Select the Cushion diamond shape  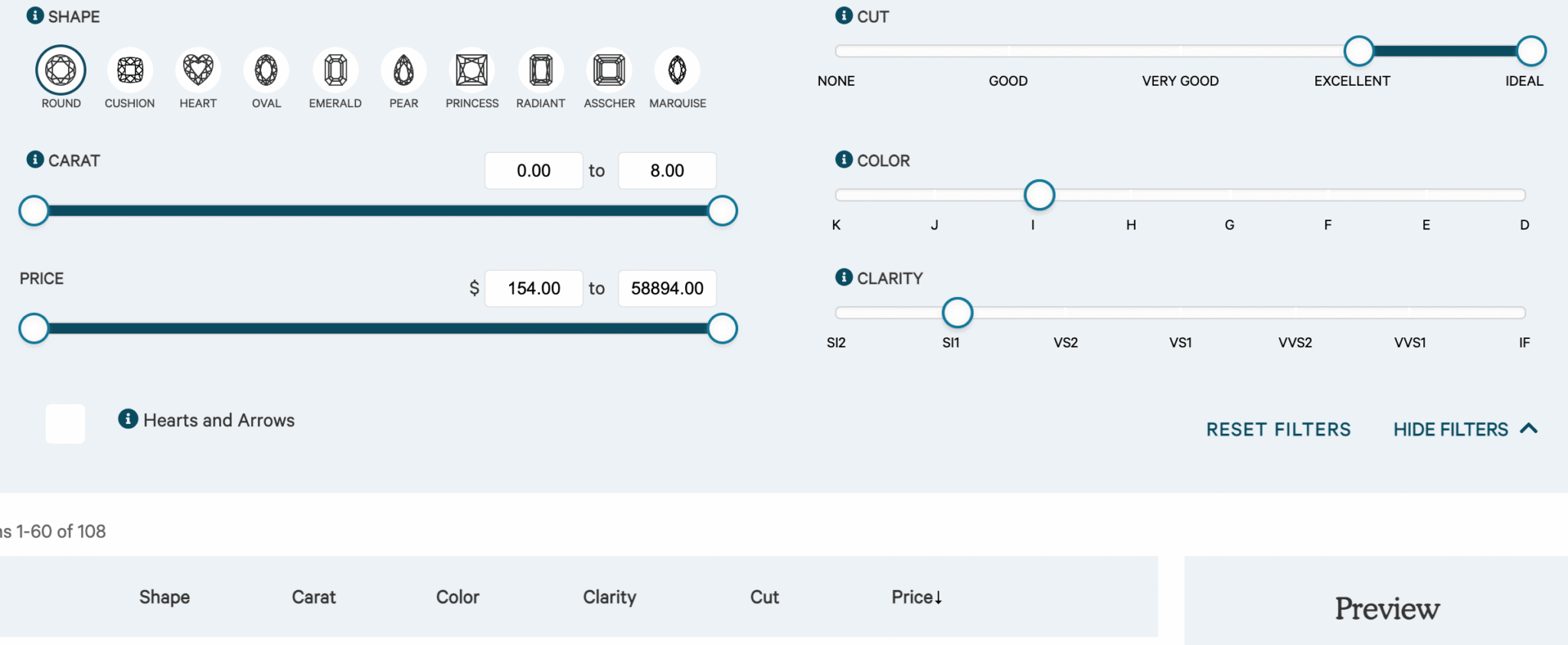tap(130, 70)
